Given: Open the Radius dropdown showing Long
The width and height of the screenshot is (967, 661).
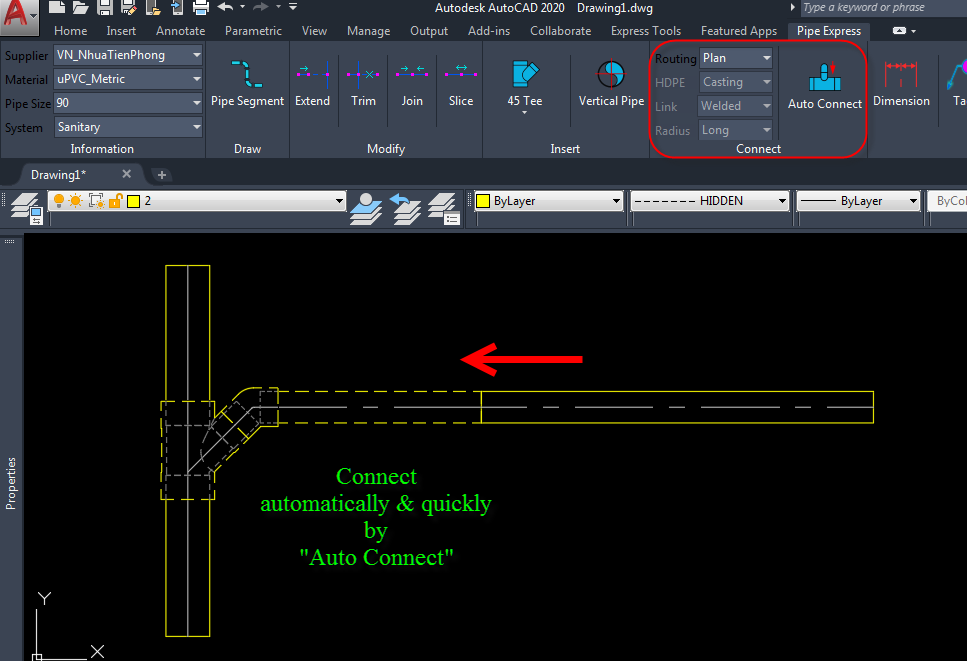Looking at the screenshot, I should pyautogui.click(x=736, y=130).
